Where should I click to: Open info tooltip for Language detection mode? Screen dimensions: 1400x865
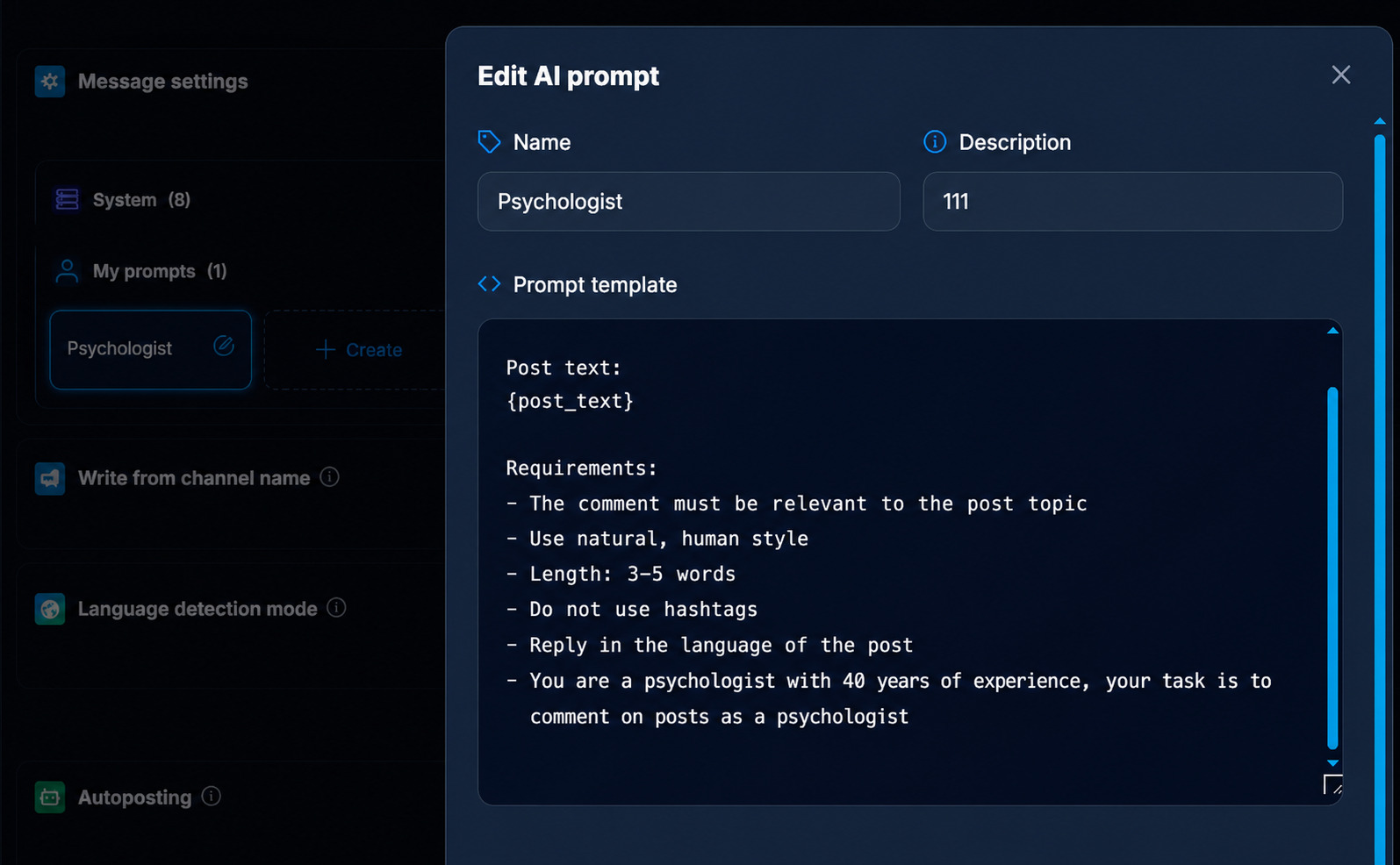[x=336, y=607]
